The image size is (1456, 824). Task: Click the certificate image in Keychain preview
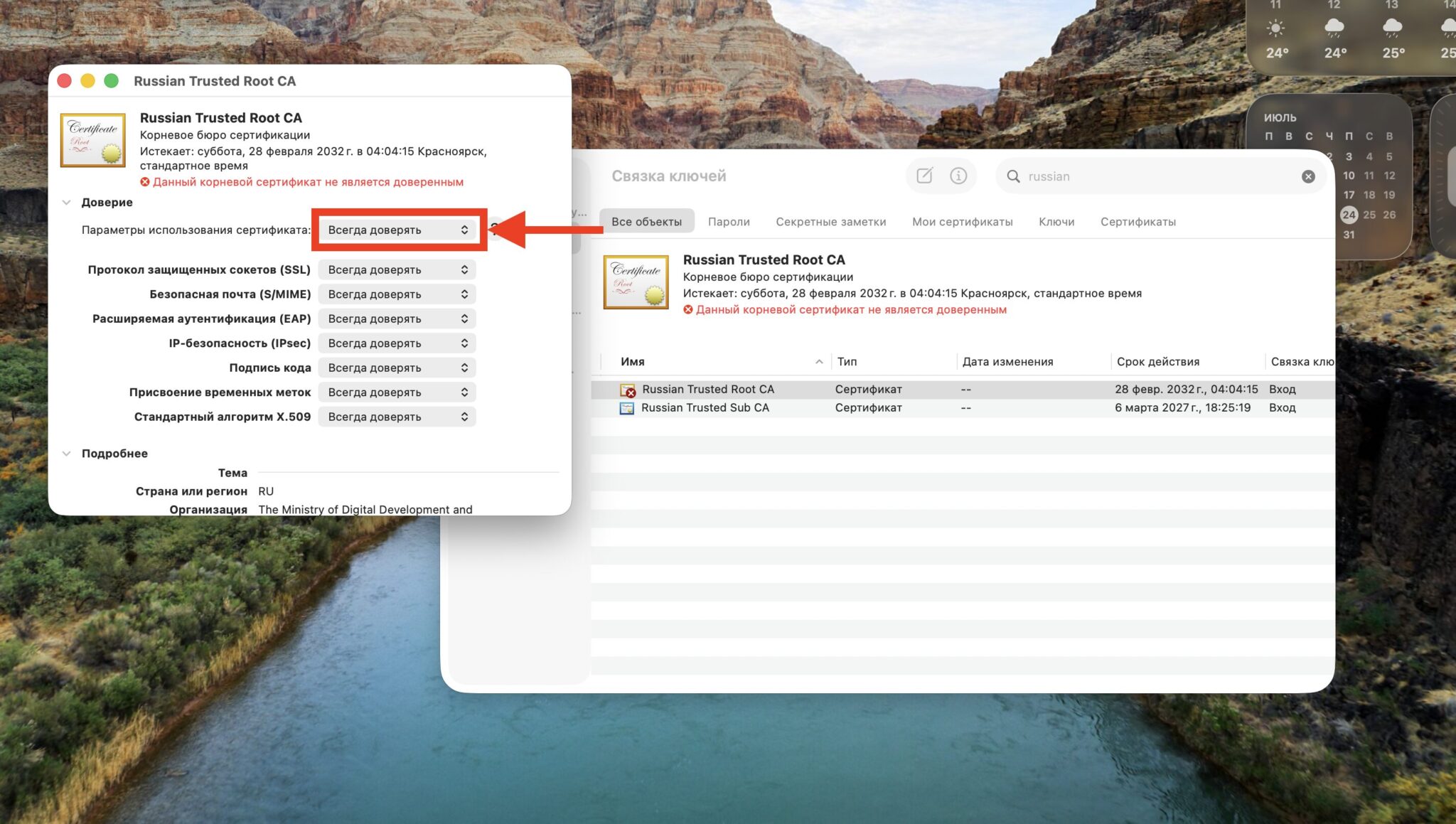[x=636, y=282]
